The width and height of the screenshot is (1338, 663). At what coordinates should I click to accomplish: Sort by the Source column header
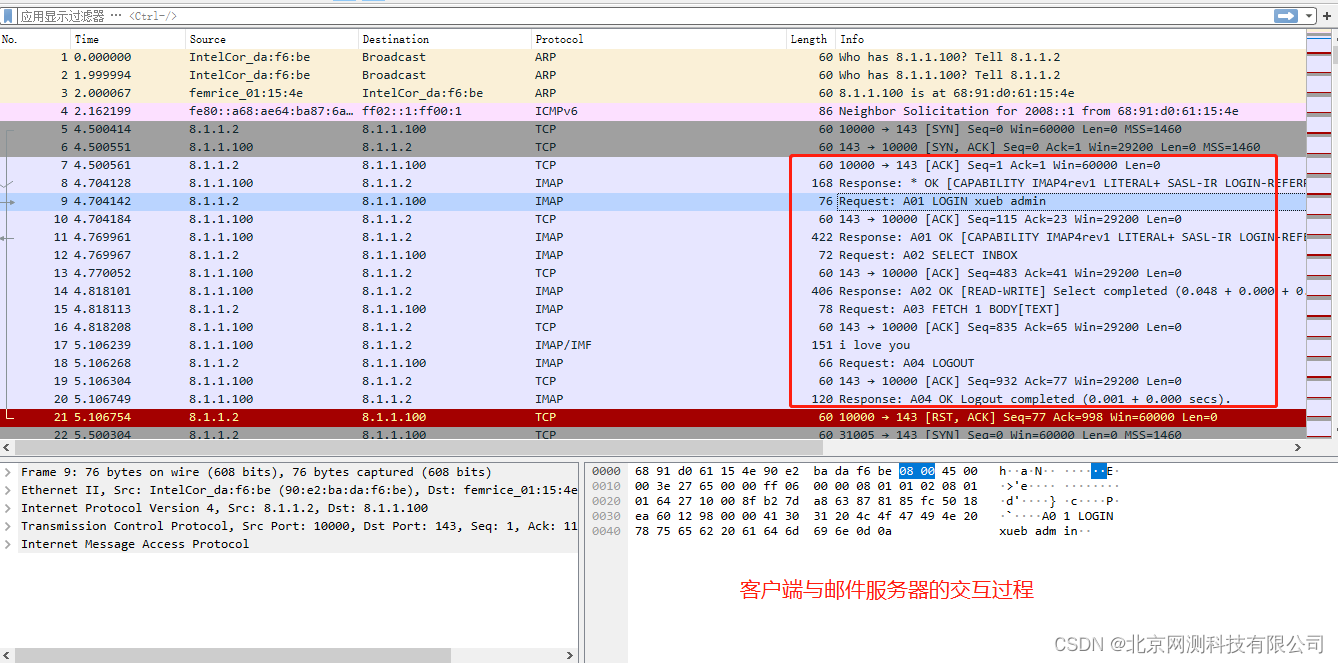(272, 39)
